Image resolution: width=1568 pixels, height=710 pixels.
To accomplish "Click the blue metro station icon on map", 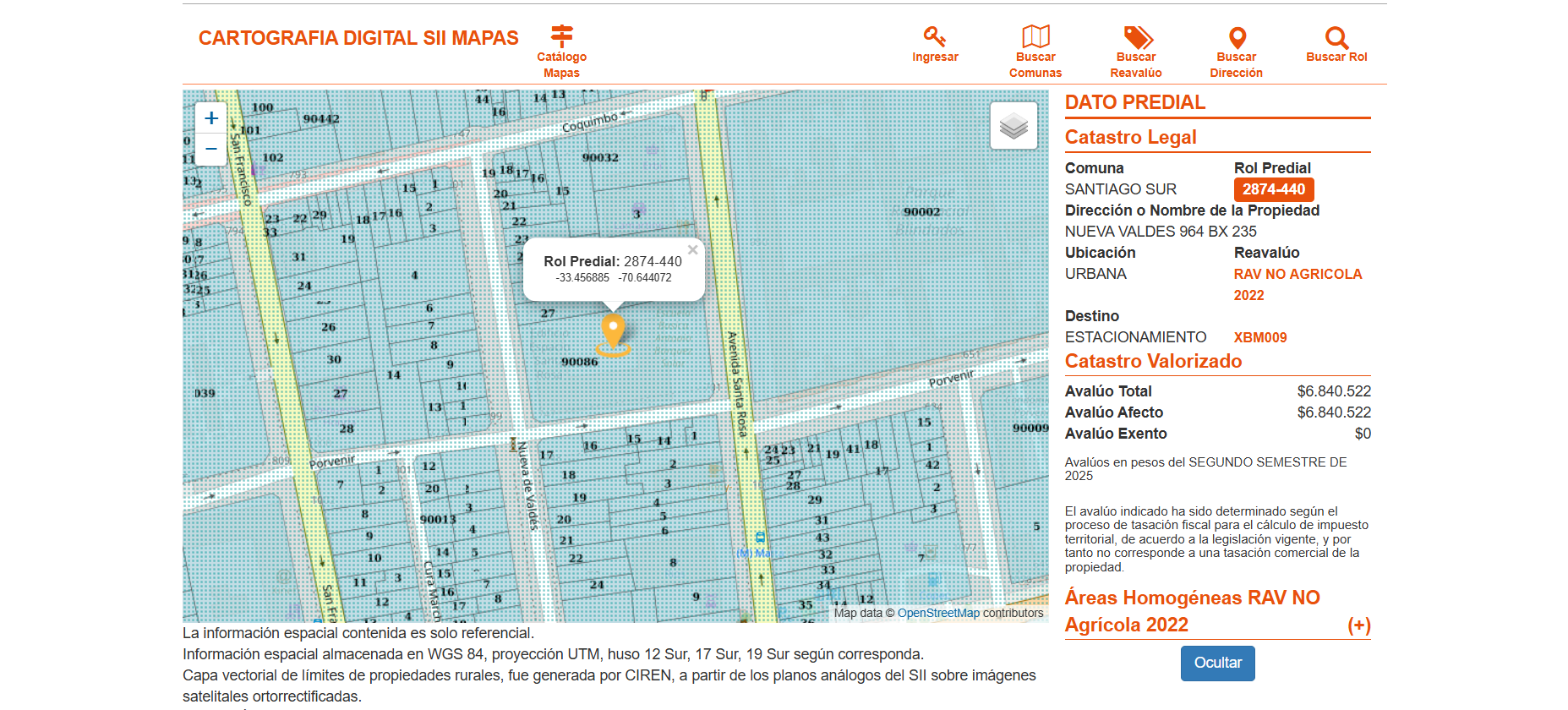I will pyautogui.click(x=760, y=538).
